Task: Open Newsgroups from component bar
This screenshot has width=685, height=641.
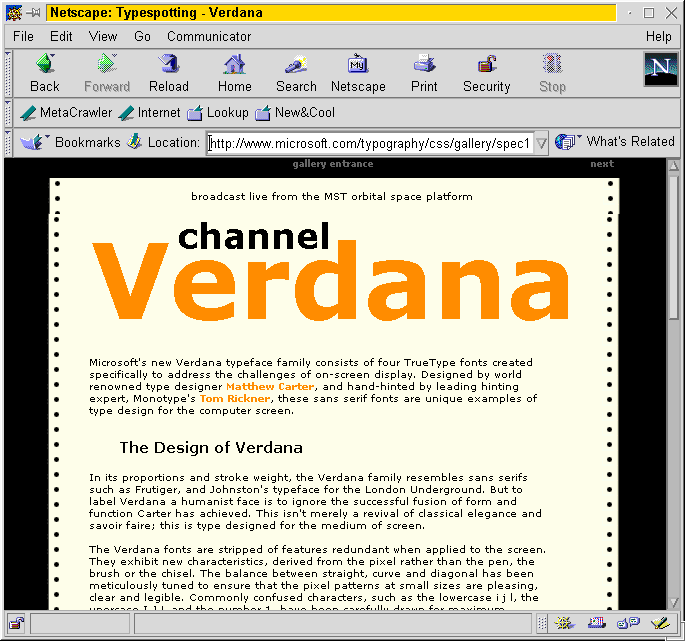Action: (x=628, y=624)
